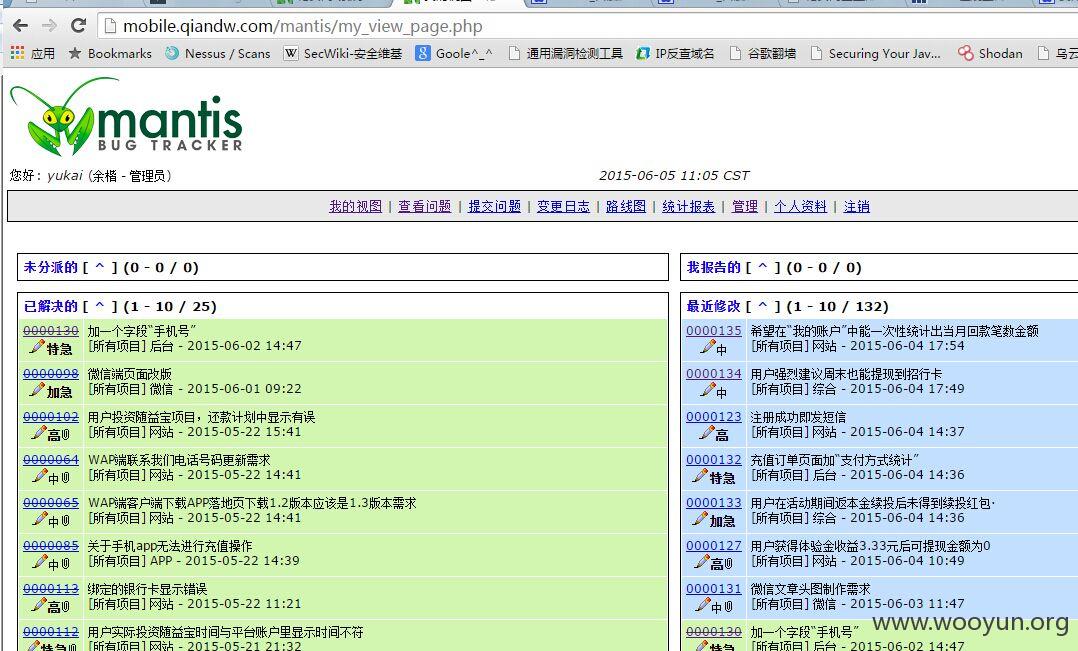1078x651 pixels.
Task: Go back using the browser back arrow
Action: (x=21, y=26)
